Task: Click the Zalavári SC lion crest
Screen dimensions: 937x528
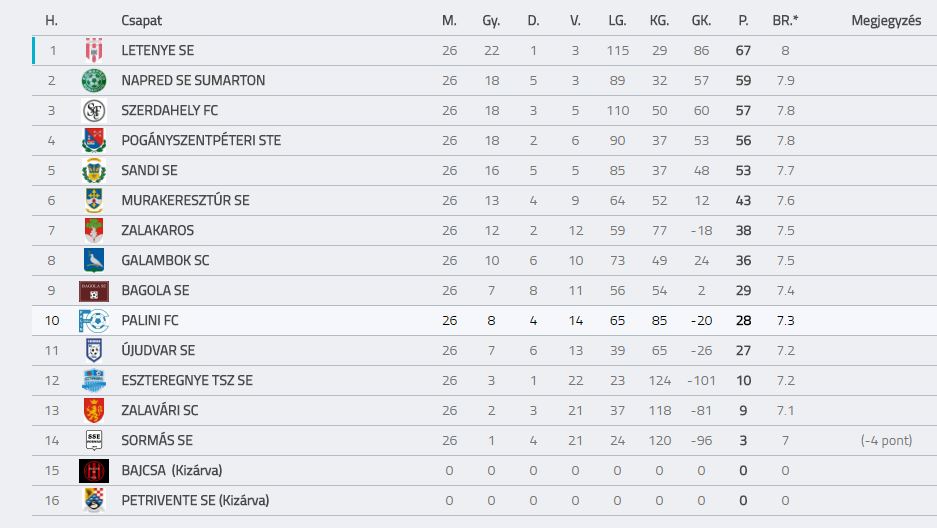Action: pos(94,410)
